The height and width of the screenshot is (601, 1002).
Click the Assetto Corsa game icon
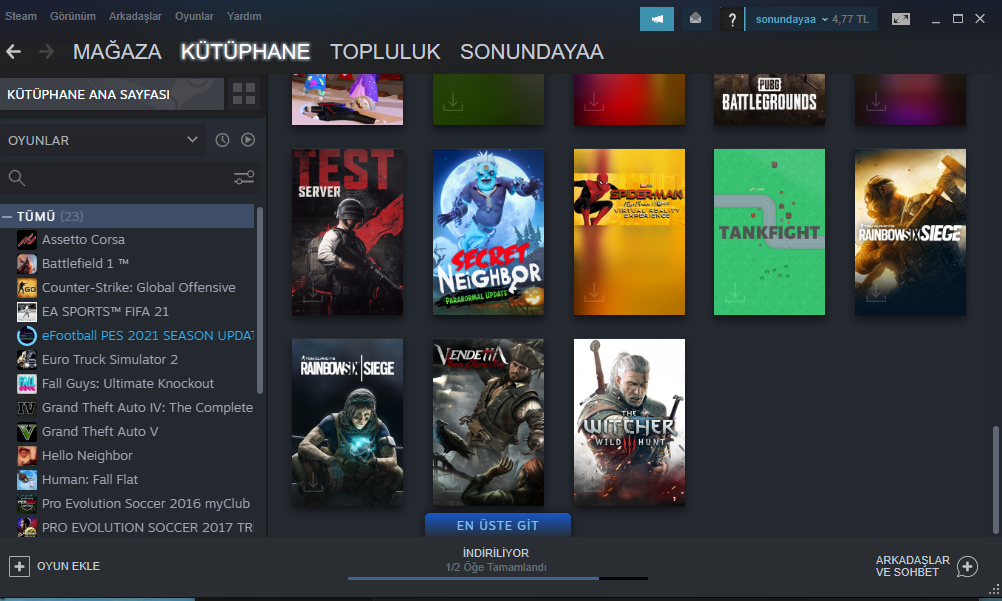(27, 240)
